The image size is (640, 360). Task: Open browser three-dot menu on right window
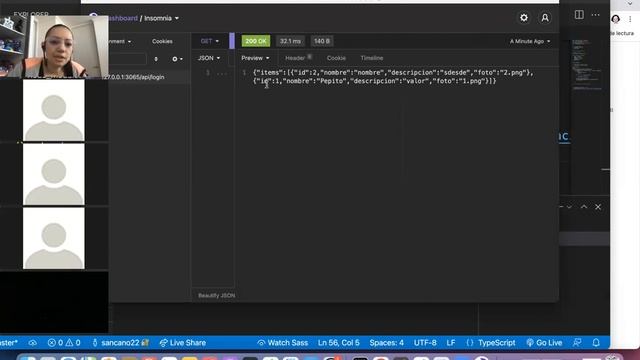[630, 19]
